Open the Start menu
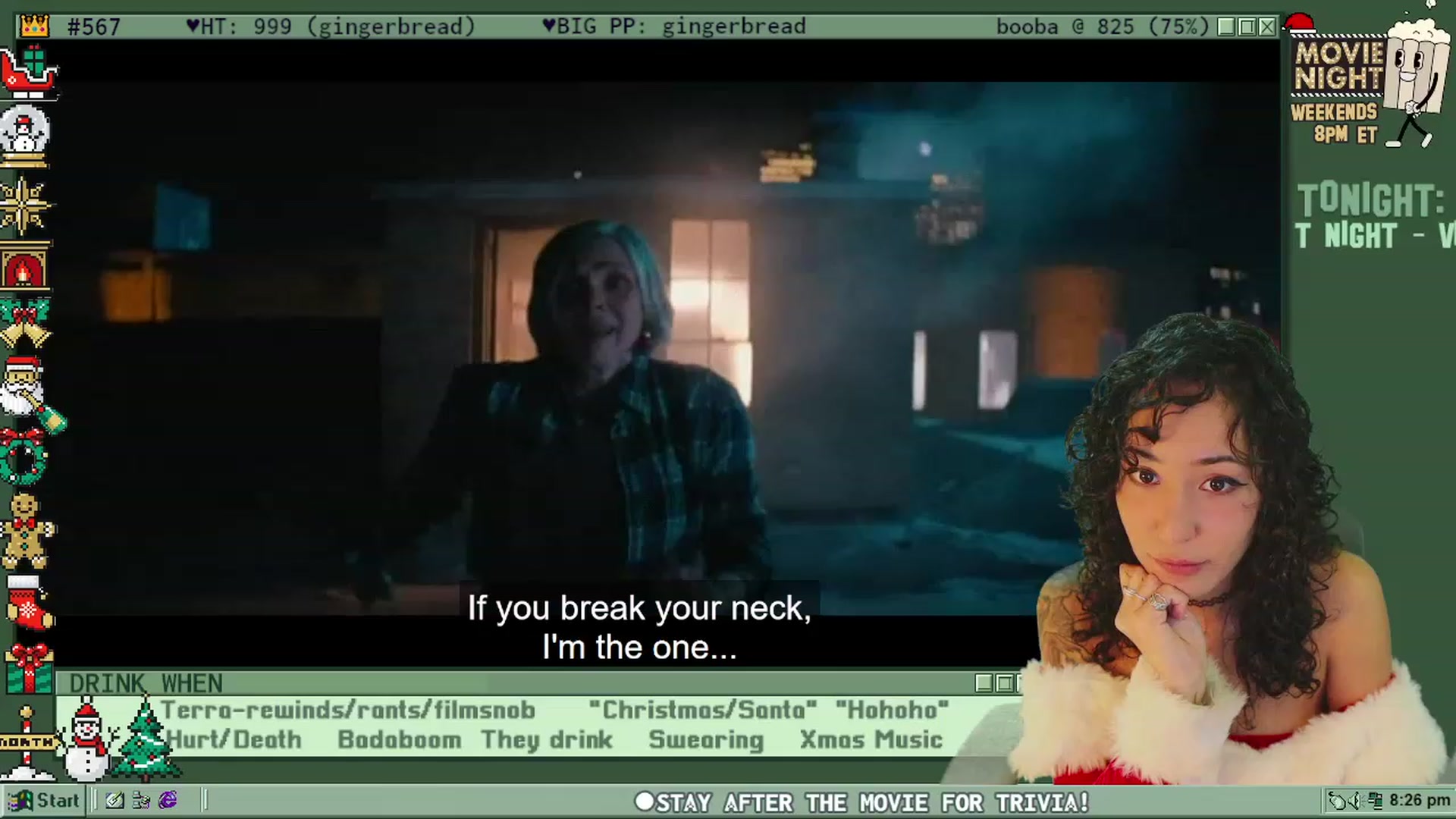The image size is (1456, 819). pos(43,801)
